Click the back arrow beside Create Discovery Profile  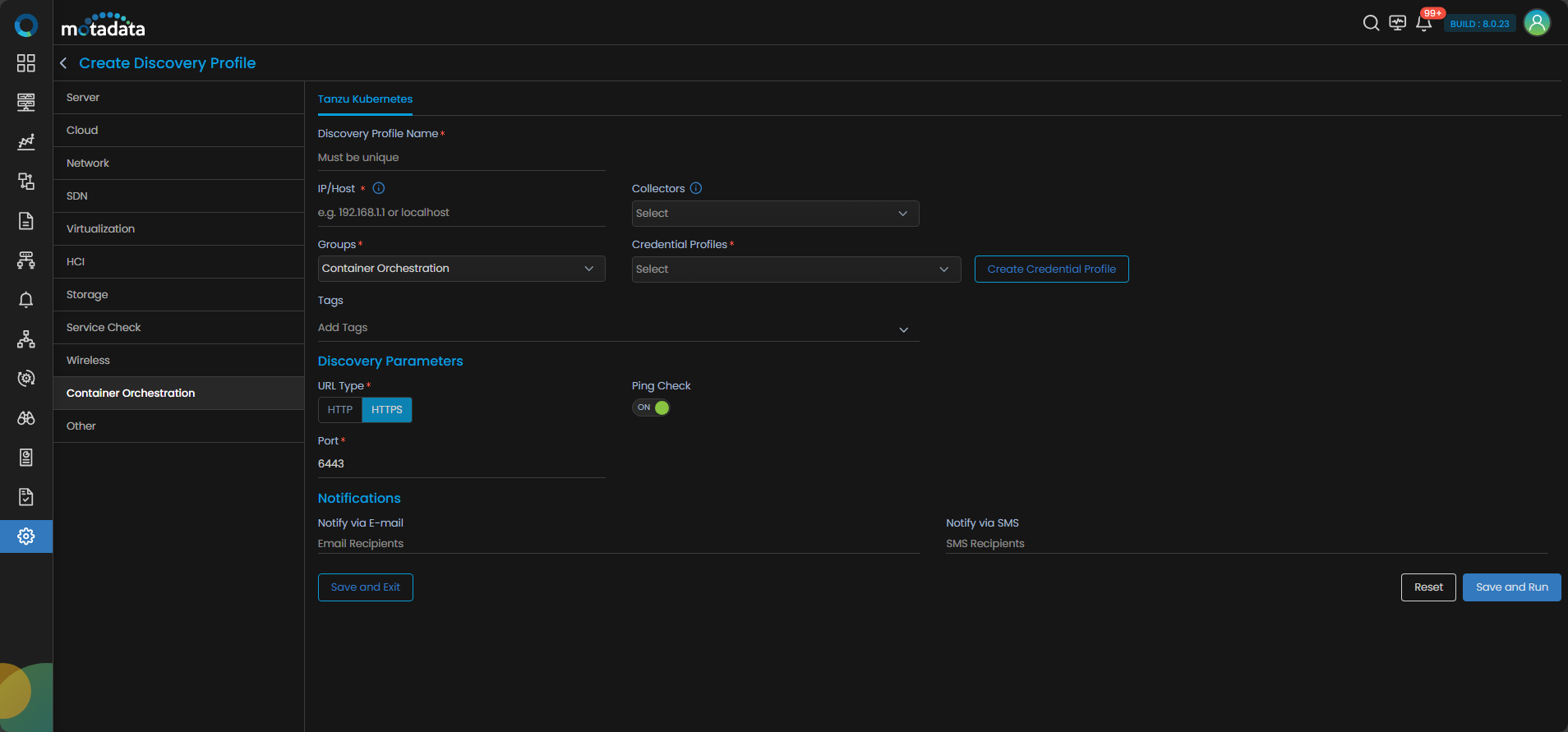click(x=63, y=63)
